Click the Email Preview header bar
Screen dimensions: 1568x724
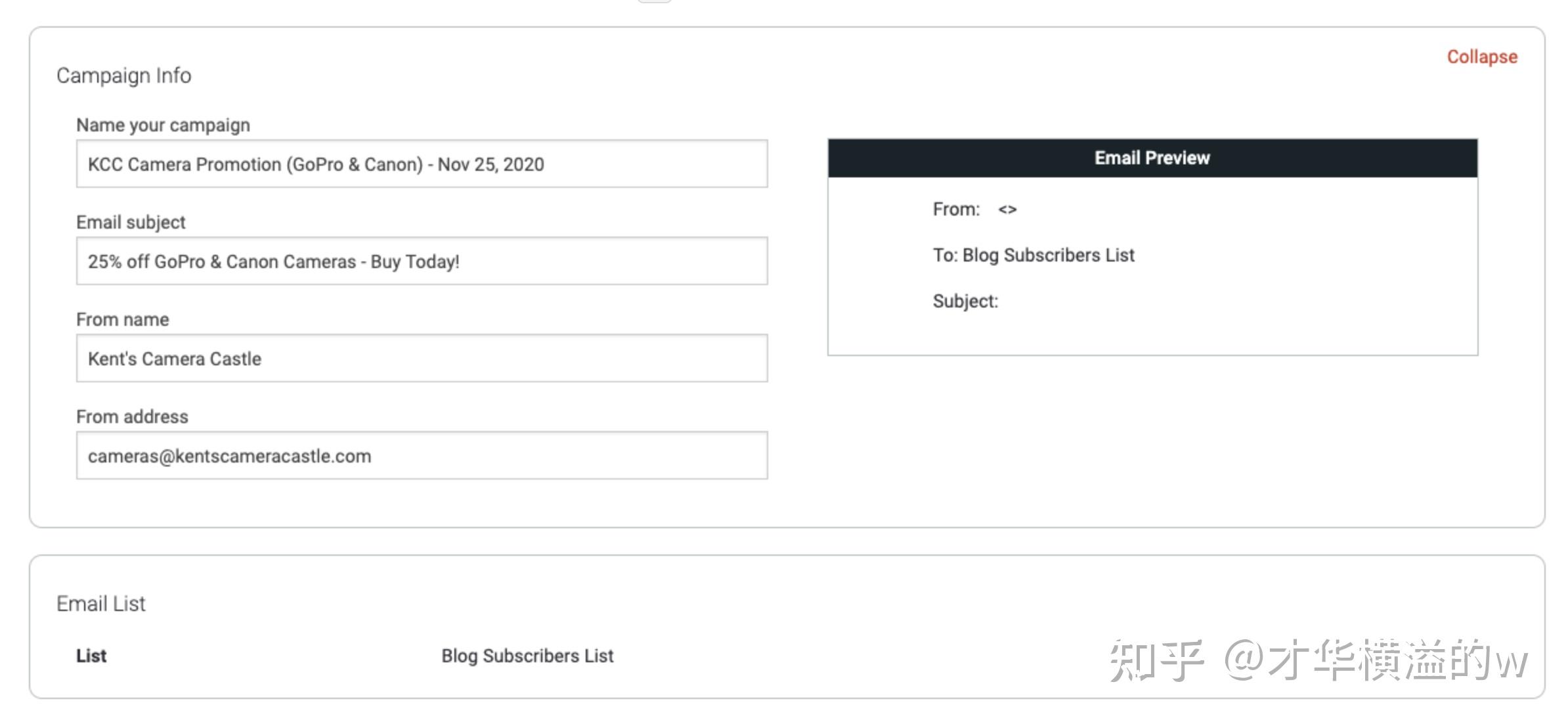[1152, 158]
